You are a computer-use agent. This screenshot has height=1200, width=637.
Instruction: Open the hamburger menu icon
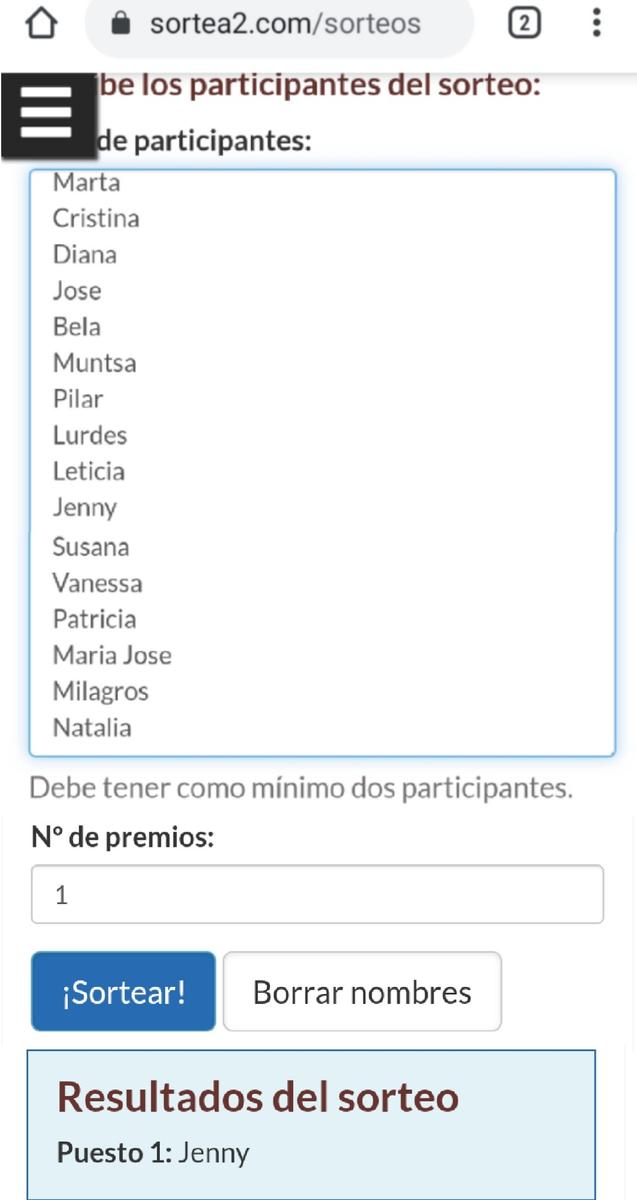click(x=45, y=114)
